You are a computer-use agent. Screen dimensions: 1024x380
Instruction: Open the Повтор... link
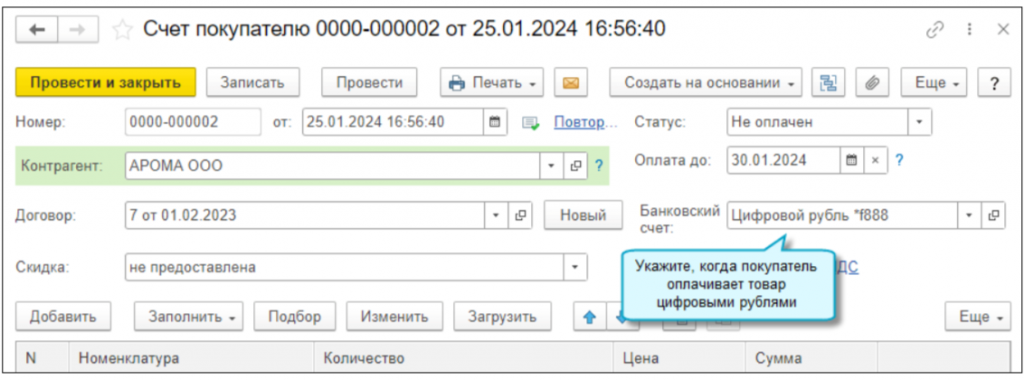[585, 122]
